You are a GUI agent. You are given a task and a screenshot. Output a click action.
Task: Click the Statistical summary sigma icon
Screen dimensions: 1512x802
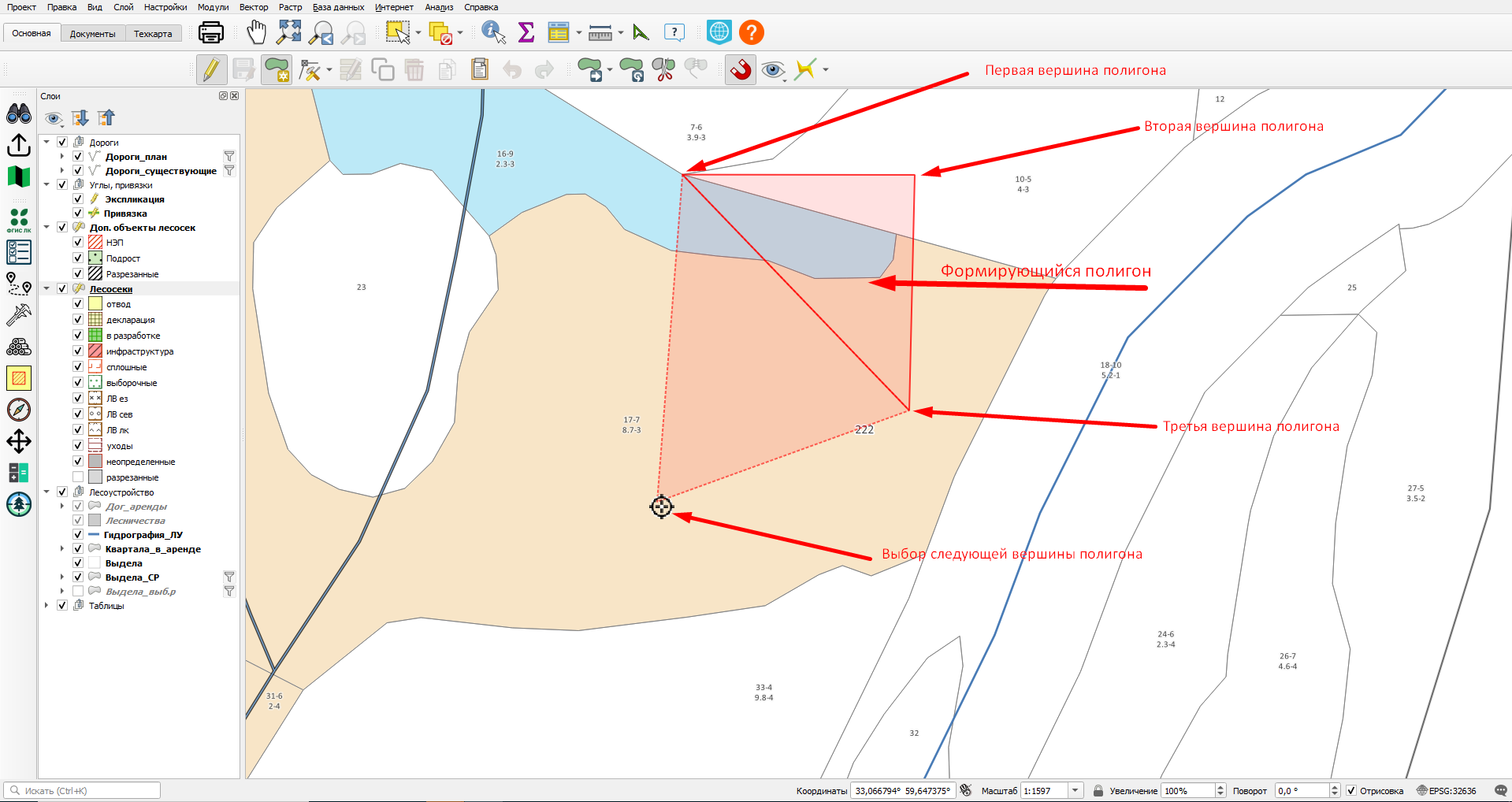point(526,32)
